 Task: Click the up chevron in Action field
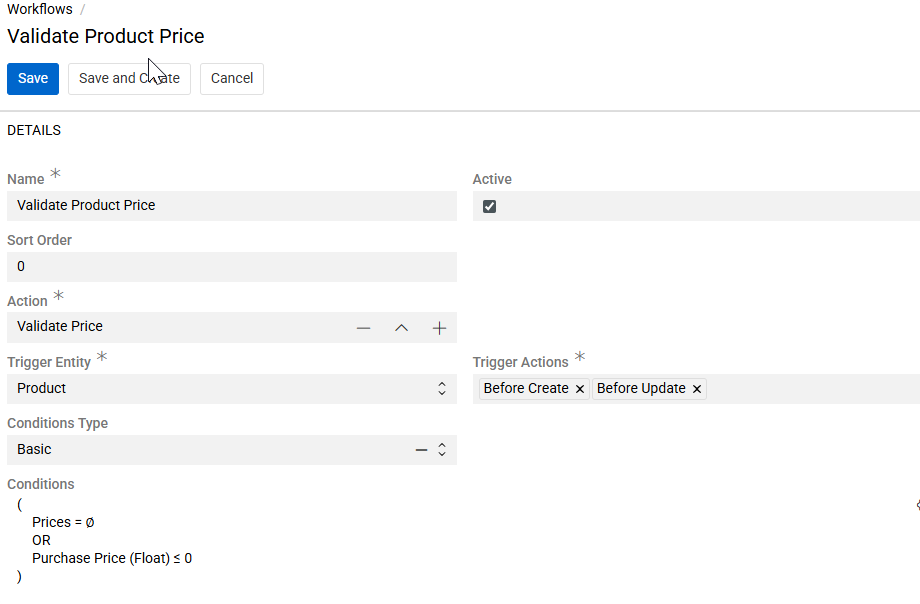coord(401,328)
